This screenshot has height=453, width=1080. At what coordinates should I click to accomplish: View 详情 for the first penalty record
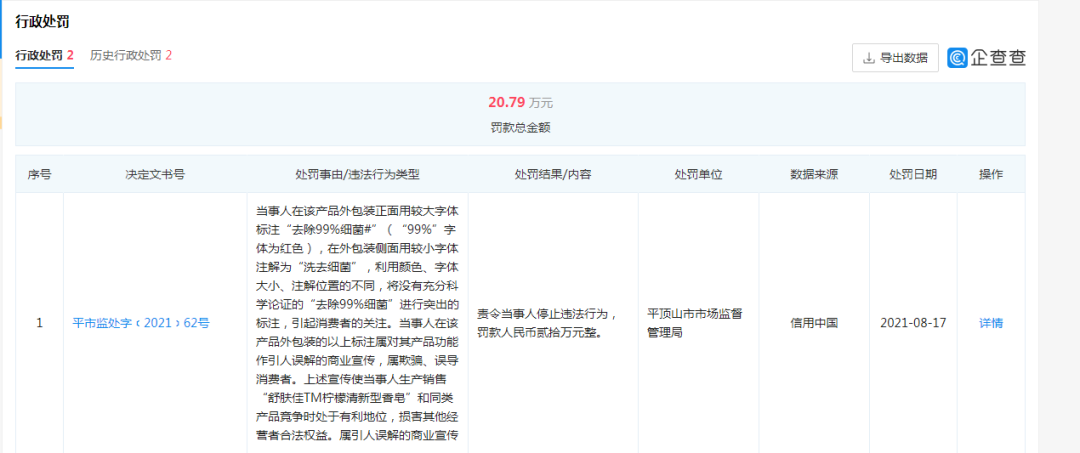(x=990, y=323)
